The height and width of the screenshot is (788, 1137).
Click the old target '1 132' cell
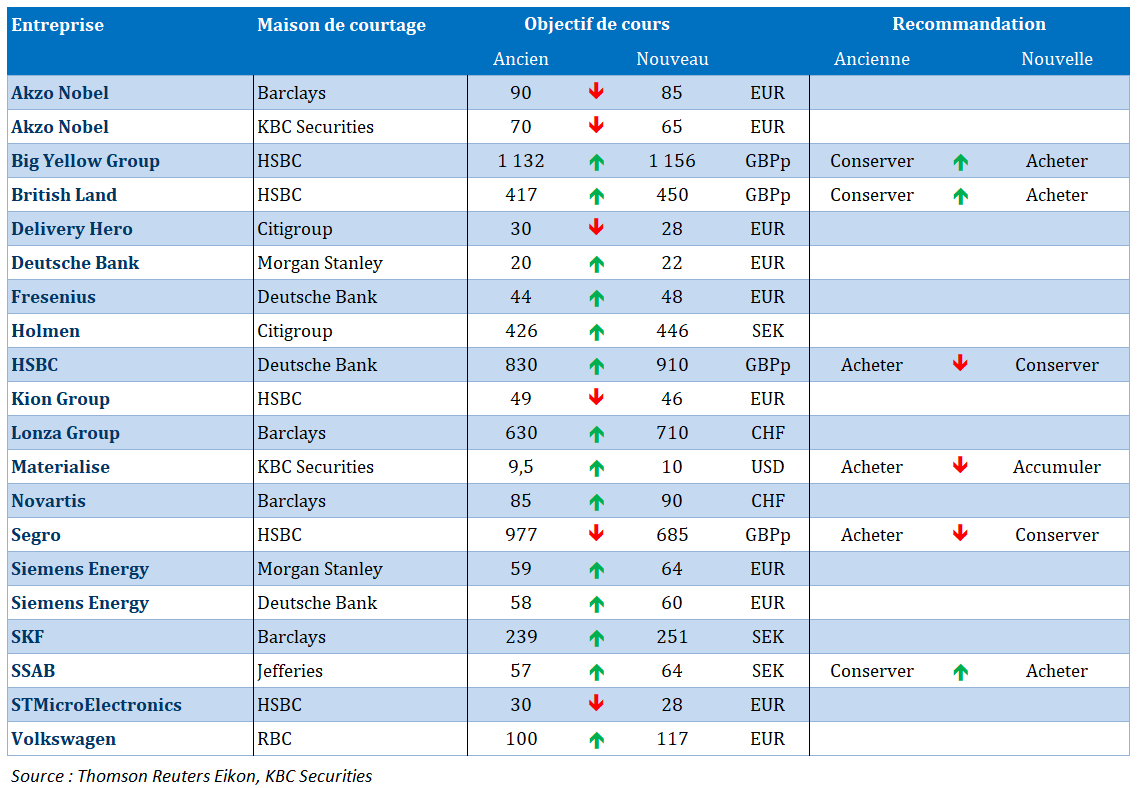click(x=521, y=161)
